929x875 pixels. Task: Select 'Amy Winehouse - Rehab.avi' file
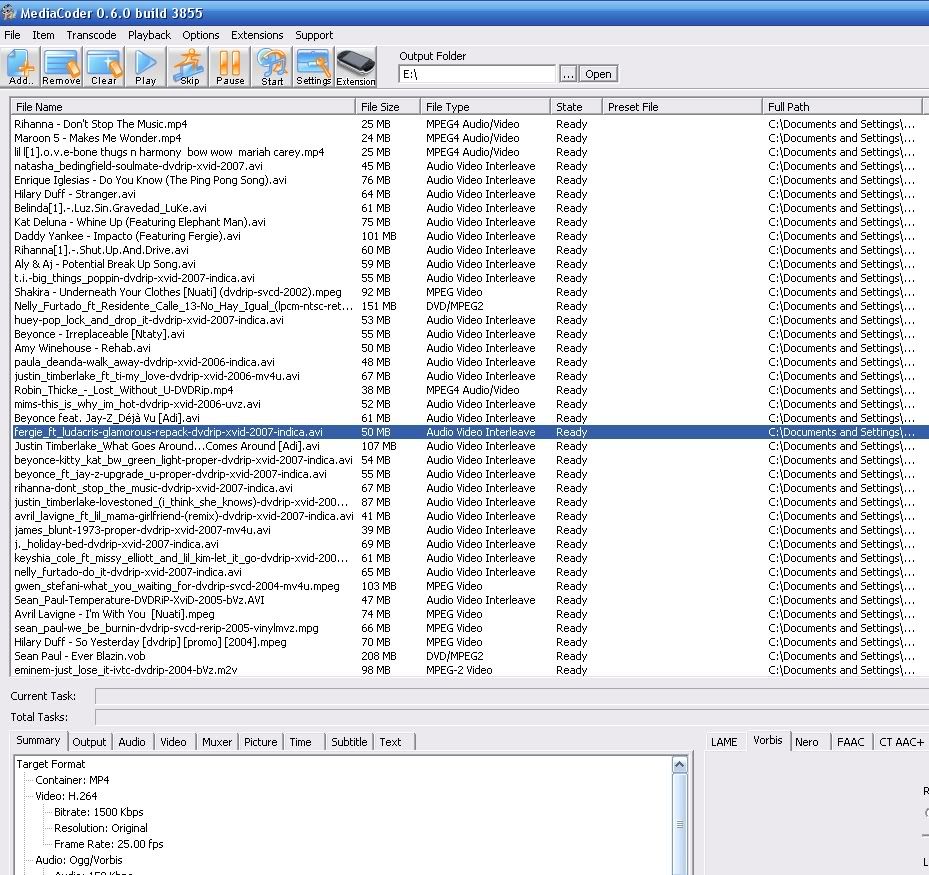(x=468, y=348)
